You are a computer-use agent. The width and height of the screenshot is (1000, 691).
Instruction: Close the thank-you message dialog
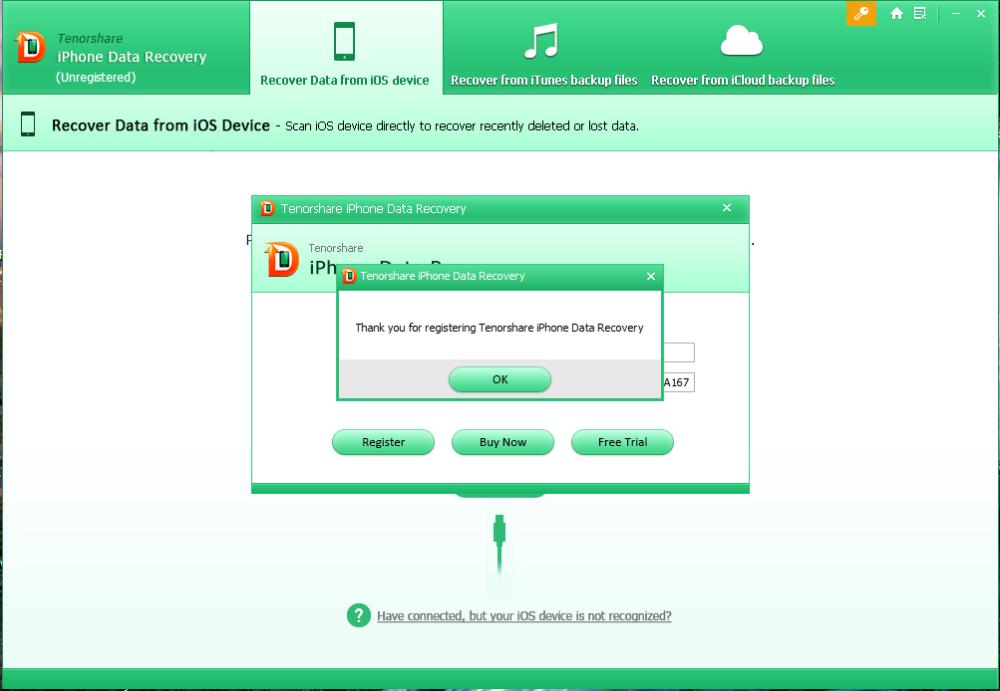pyautogui.click(x=651, y=276)
